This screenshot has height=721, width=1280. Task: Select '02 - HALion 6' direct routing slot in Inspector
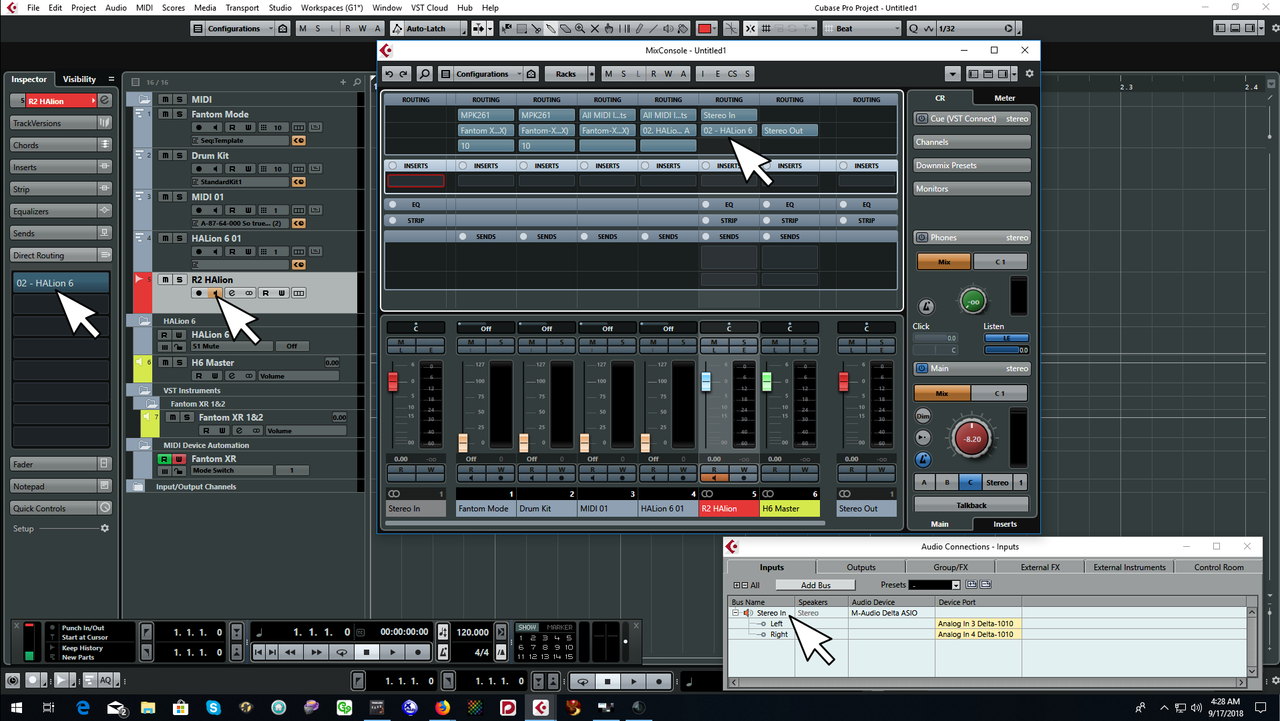[60, 283]
